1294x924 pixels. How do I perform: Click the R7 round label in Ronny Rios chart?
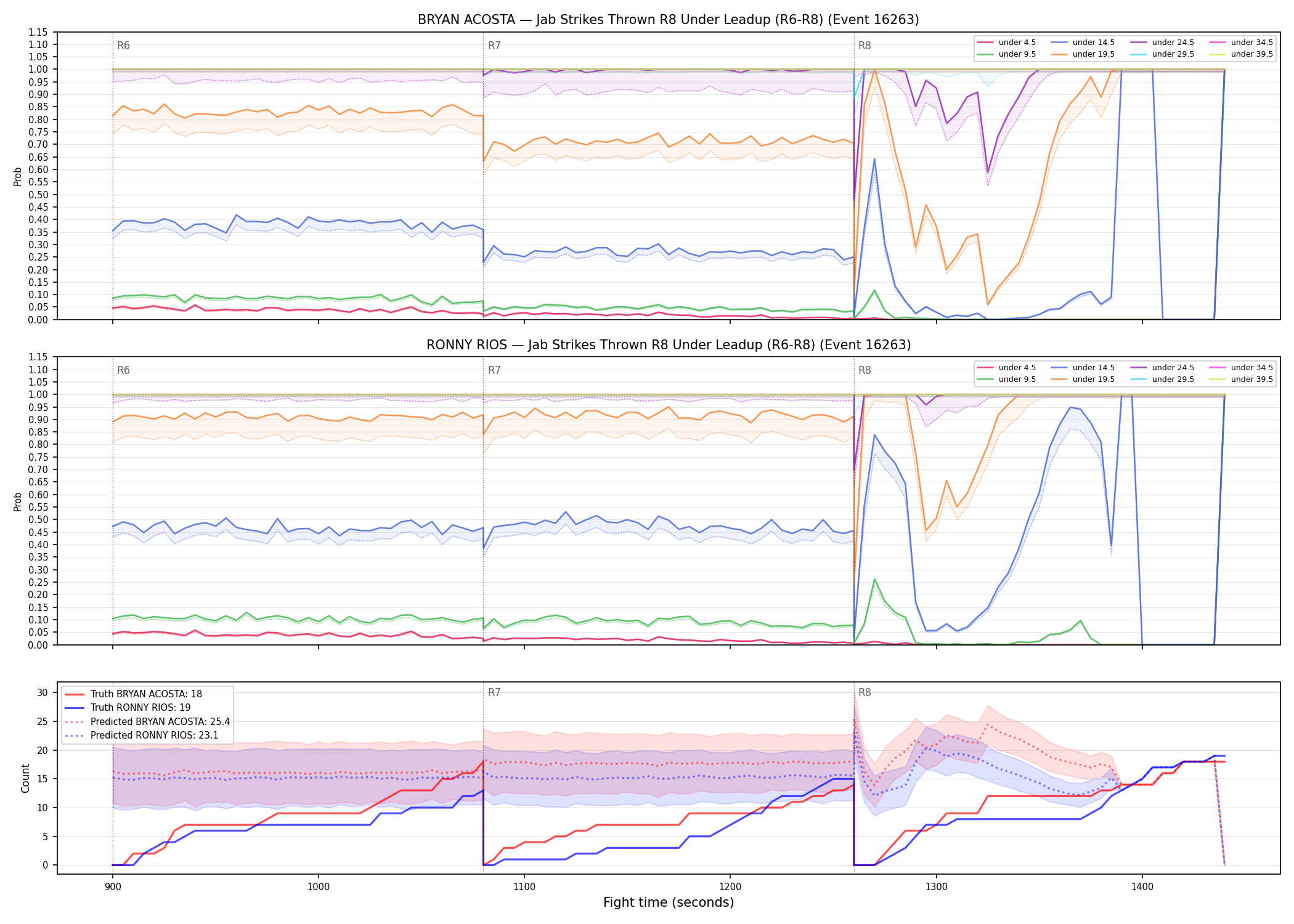click(x=494, y=370)
